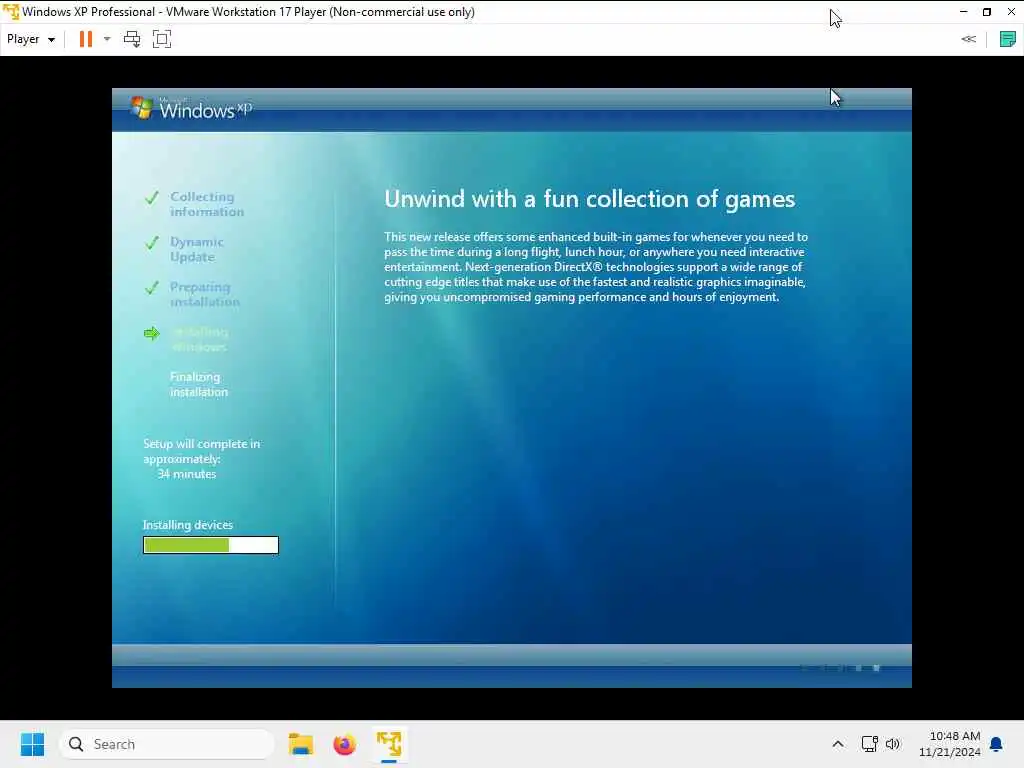Image resolution: width=1024 pixels, height=768 pixels.
Task: Open volume control in the system tray
Action: (893, 744)
